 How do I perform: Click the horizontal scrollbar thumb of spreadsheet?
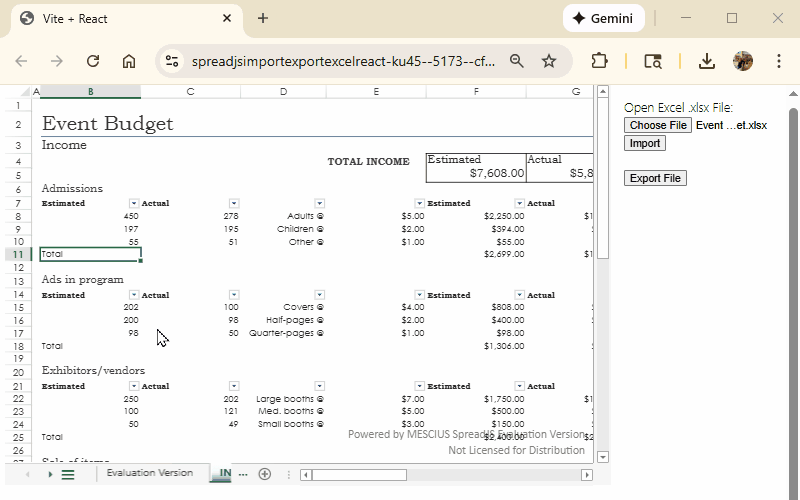coord(360,475)
